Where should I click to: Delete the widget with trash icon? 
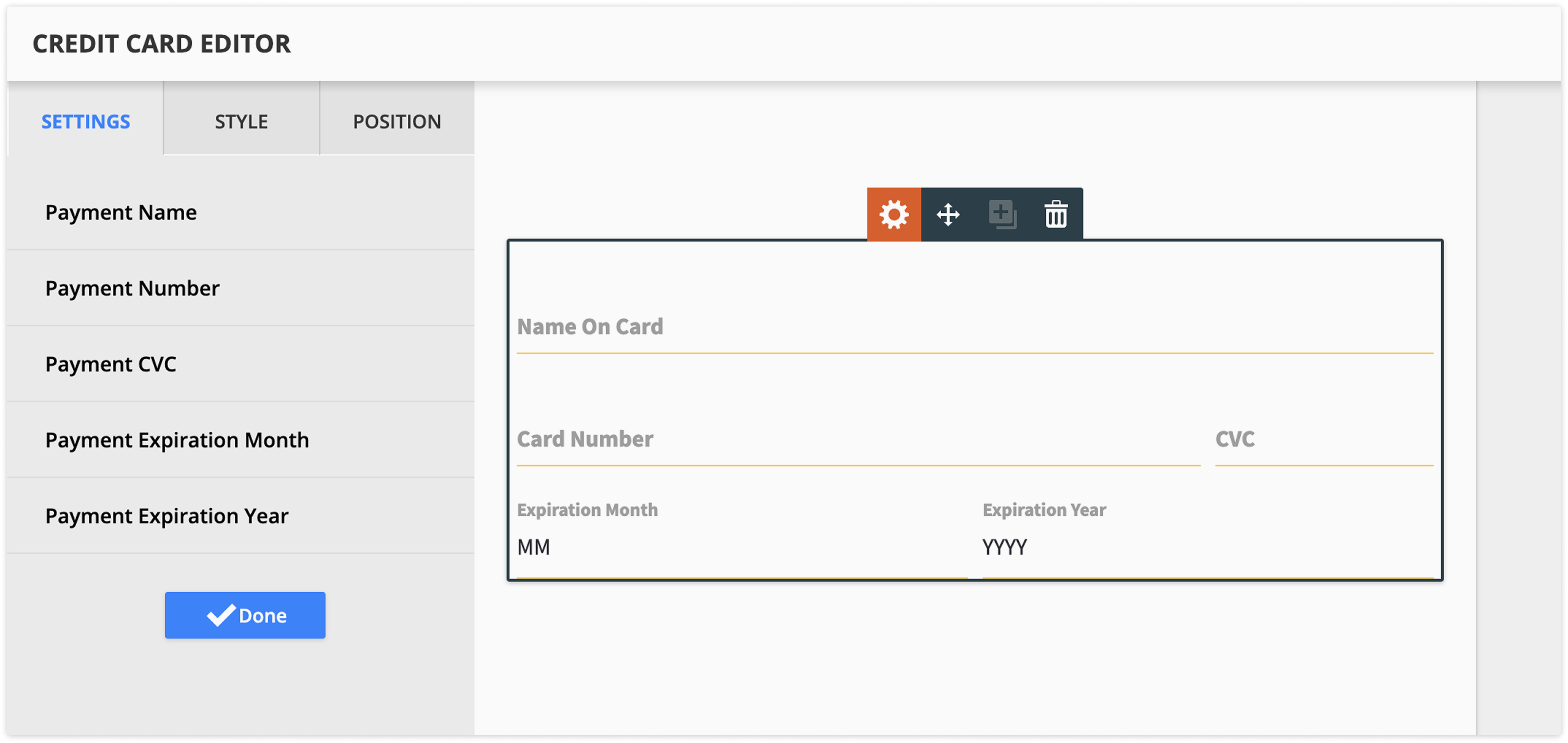tap(1056, 215)
